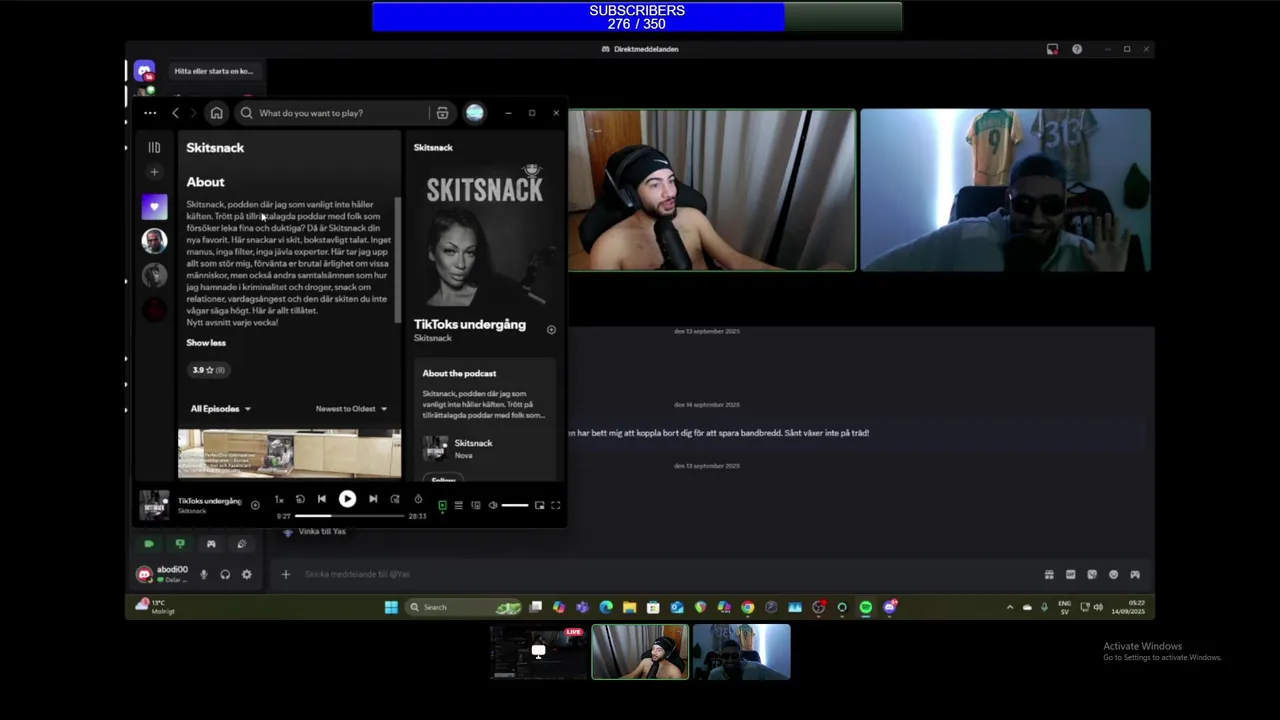Deafen Discord headphones
This screenshot has width=1280, height=720.
tap(225, 574)
